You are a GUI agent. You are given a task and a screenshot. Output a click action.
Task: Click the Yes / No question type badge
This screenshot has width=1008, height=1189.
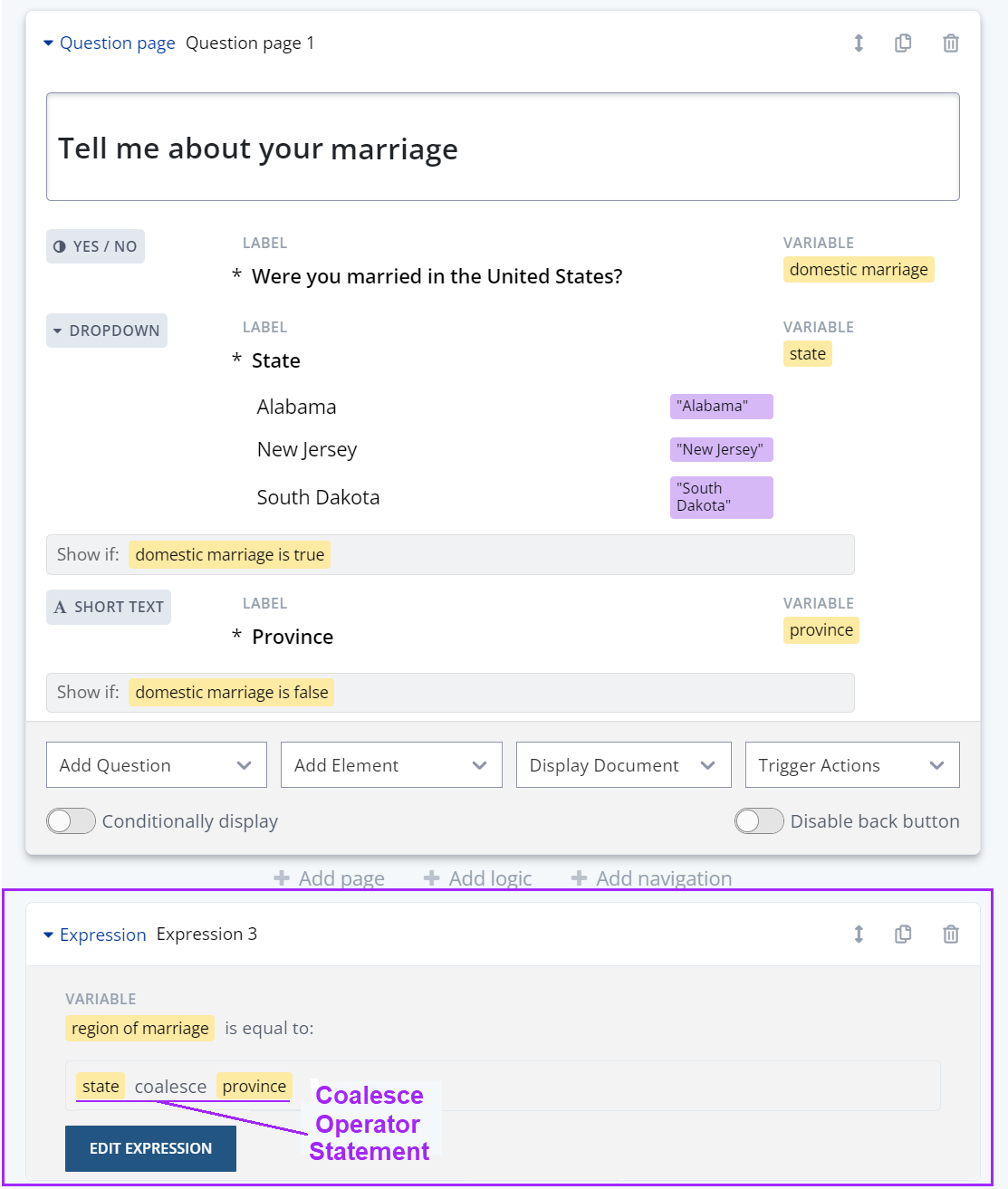click(x=95, y=246)
